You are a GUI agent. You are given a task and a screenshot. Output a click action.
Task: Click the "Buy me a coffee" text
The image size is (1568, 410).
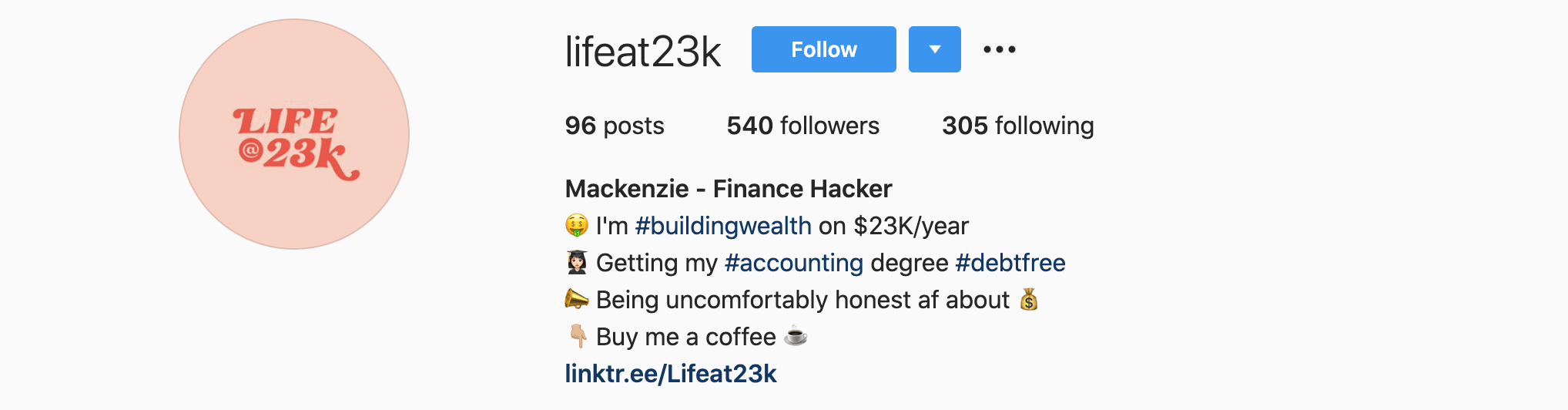click(685, 337)
